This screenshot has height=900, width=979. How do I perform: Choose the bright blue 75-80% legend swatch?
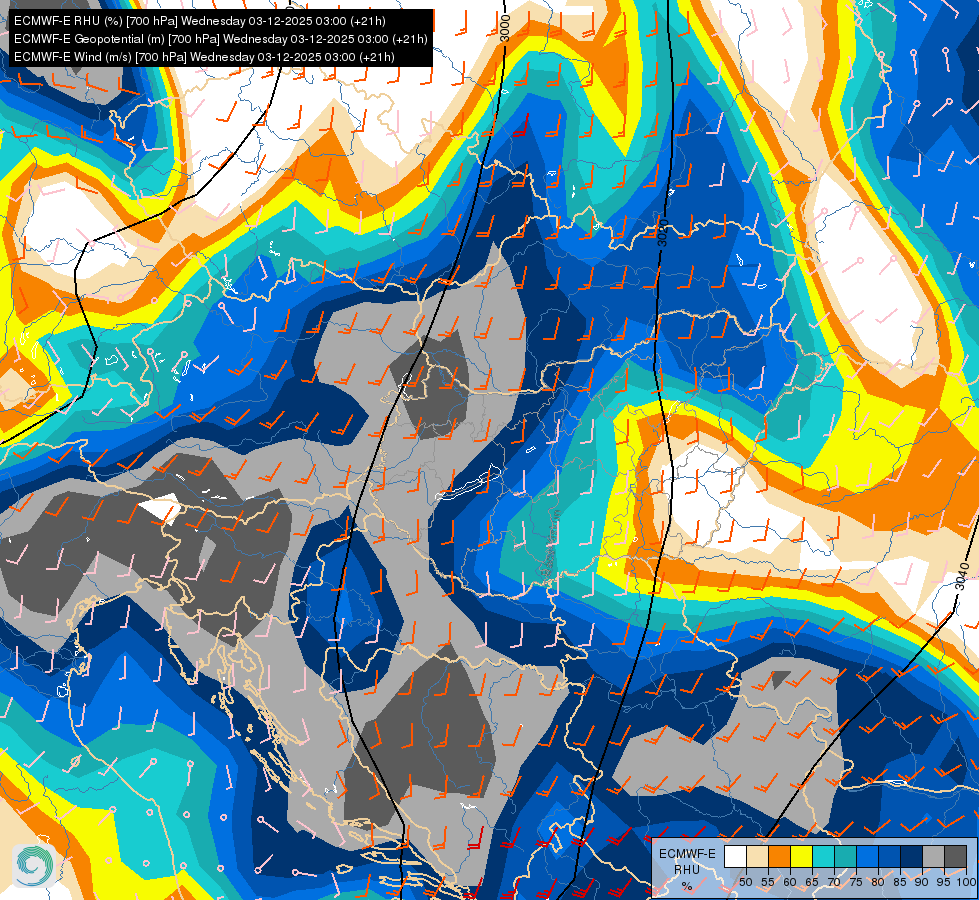[868, 856]
